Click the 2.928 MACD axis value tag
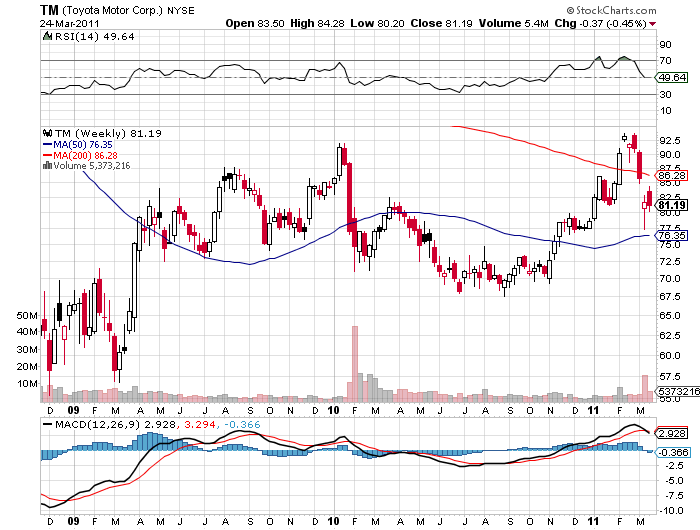The image size is (700, 530). (x=673, y=434)
